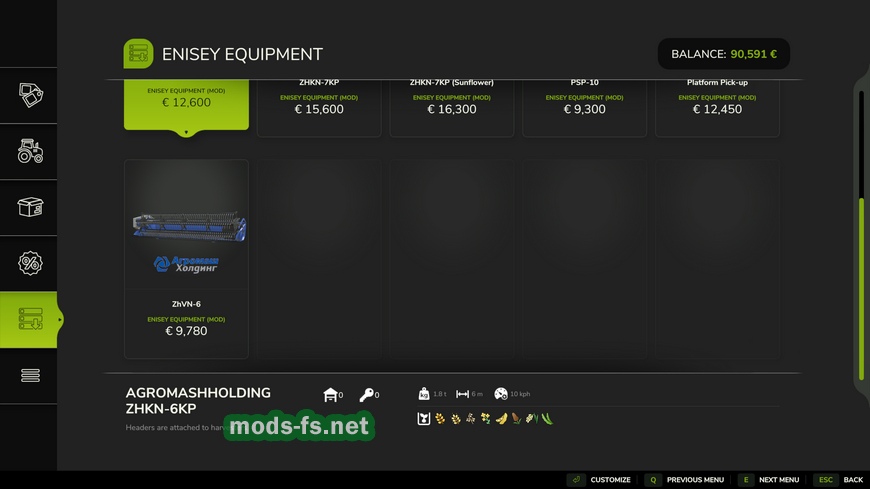Viewport: 870px width, 489px height.
Task: Select the PSP-10 item for € 9,300
Action: coord(584,106)
